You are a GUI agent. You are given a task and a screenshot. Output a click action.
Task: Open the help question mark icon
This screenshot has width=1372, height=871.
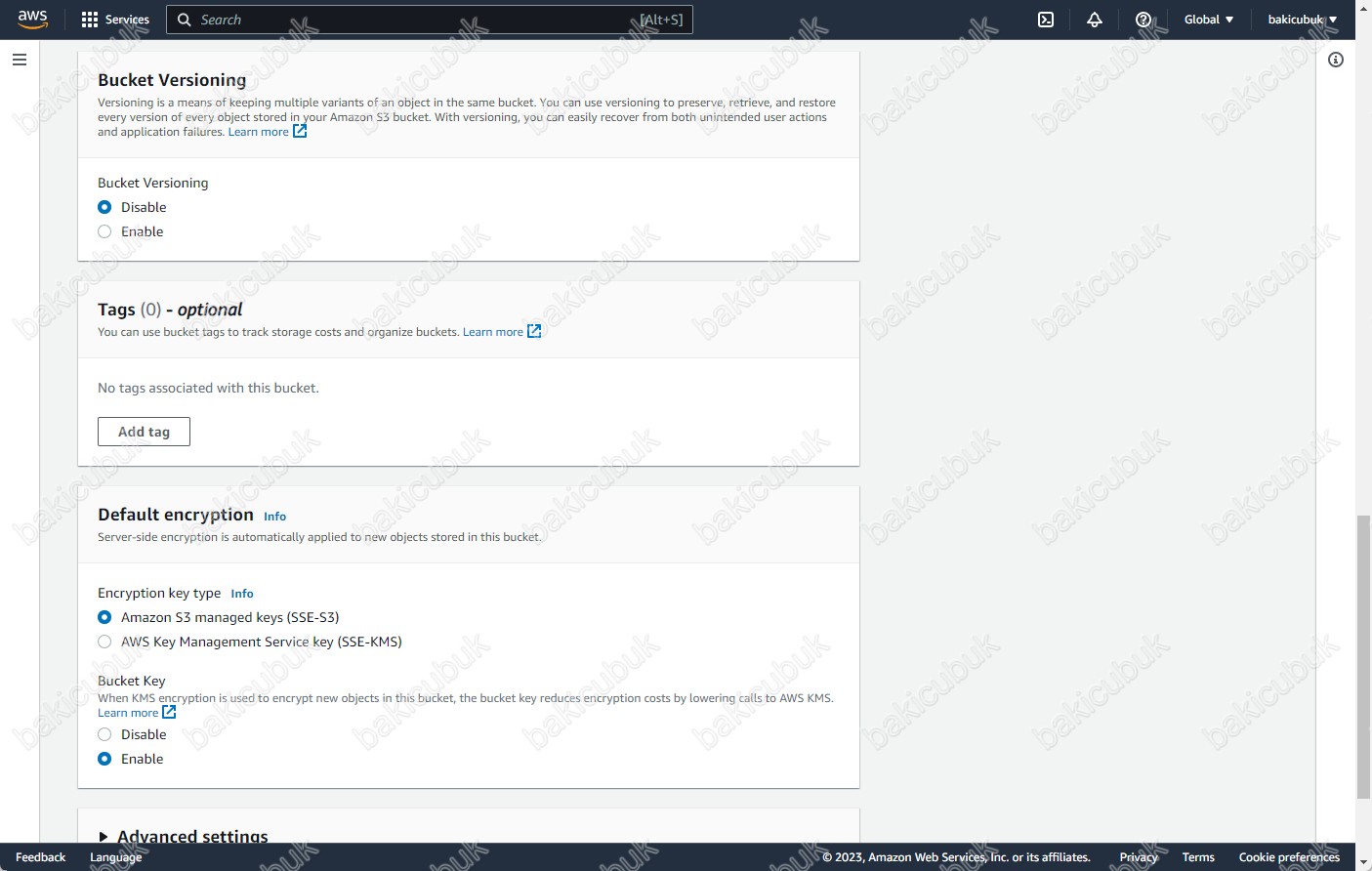click(x=1143, y=20)
